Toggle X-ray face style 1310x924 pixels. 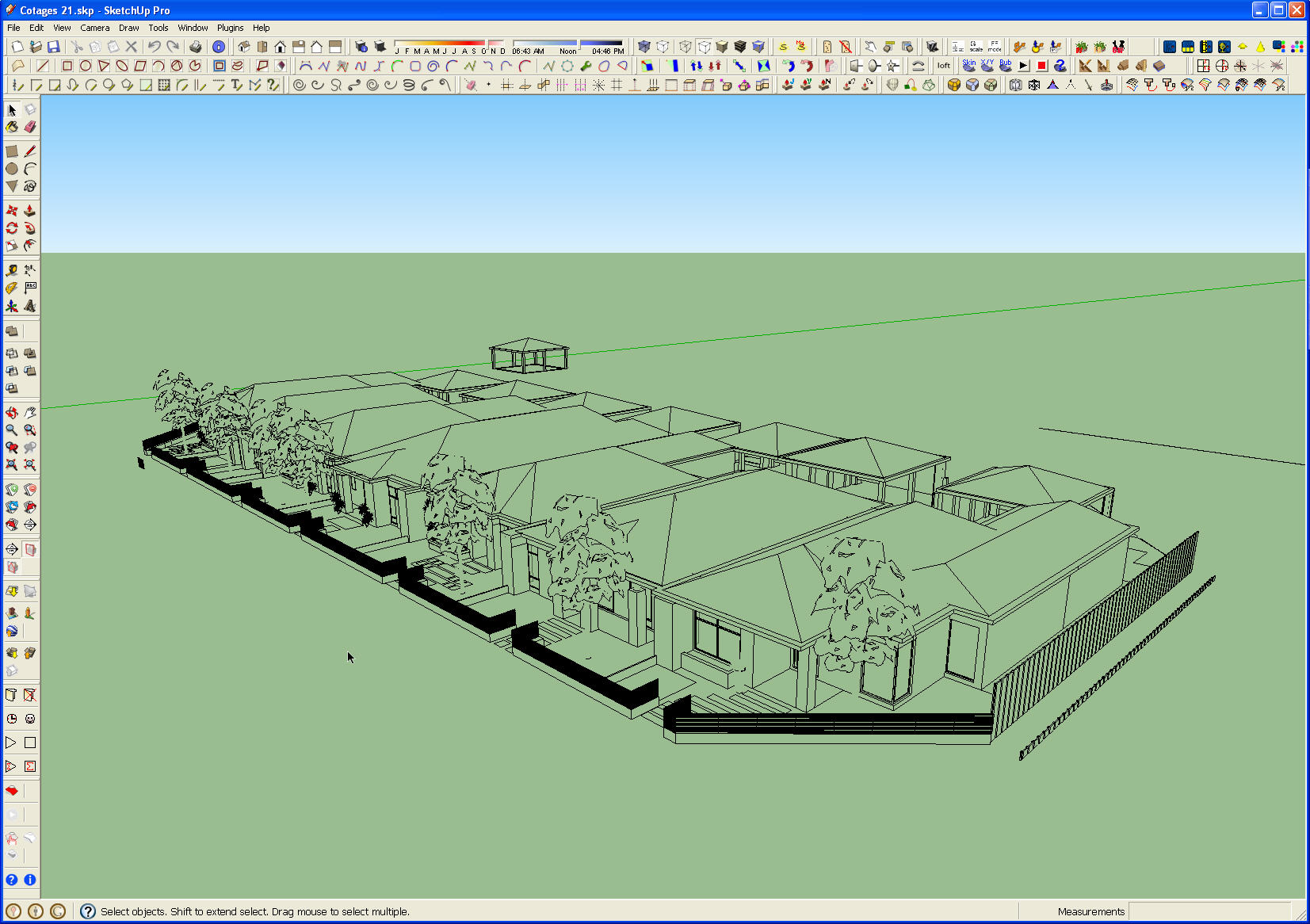pos(644,47)
